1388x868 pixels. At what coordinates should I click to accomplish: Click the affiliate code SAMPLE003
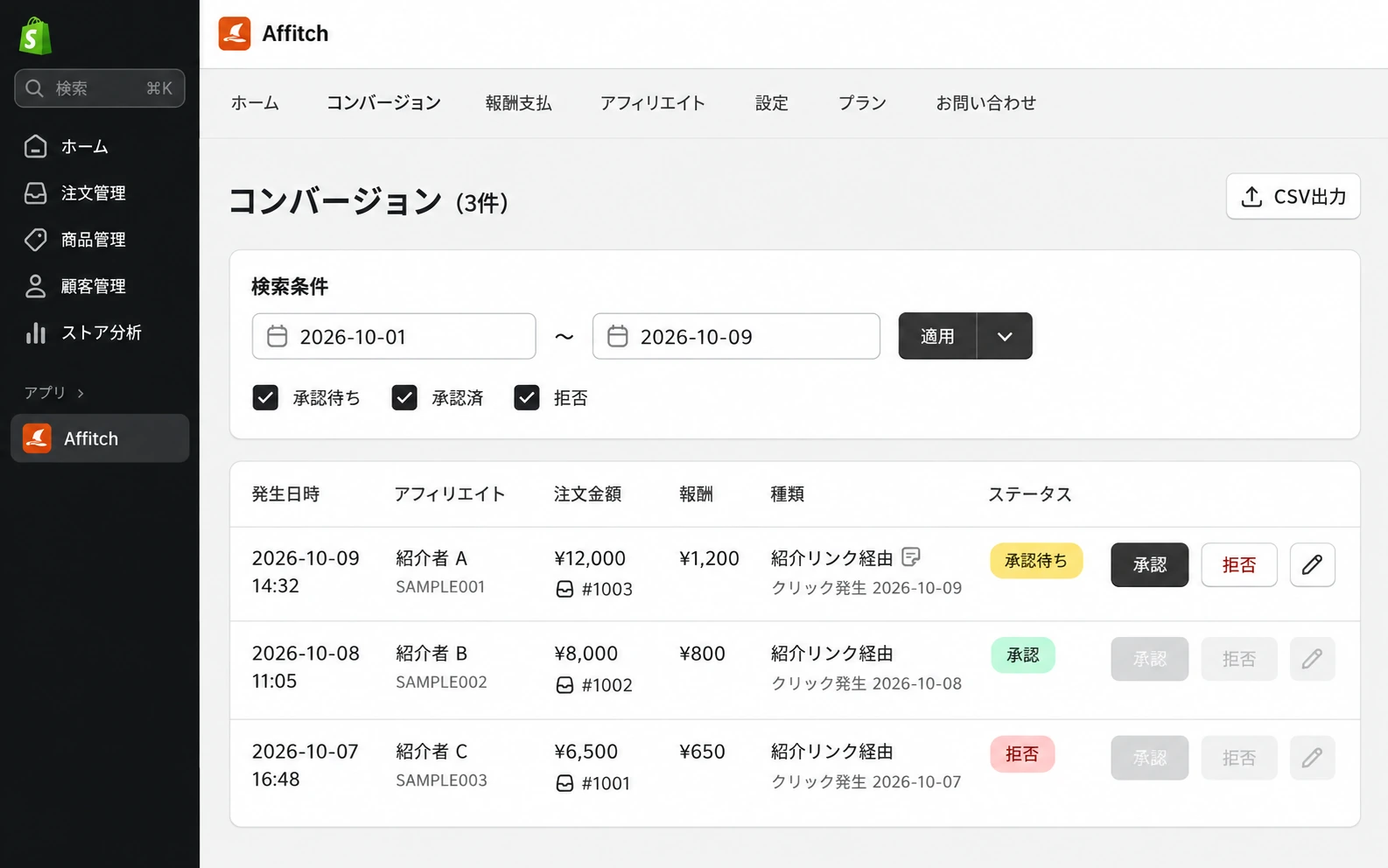(441, 780)
